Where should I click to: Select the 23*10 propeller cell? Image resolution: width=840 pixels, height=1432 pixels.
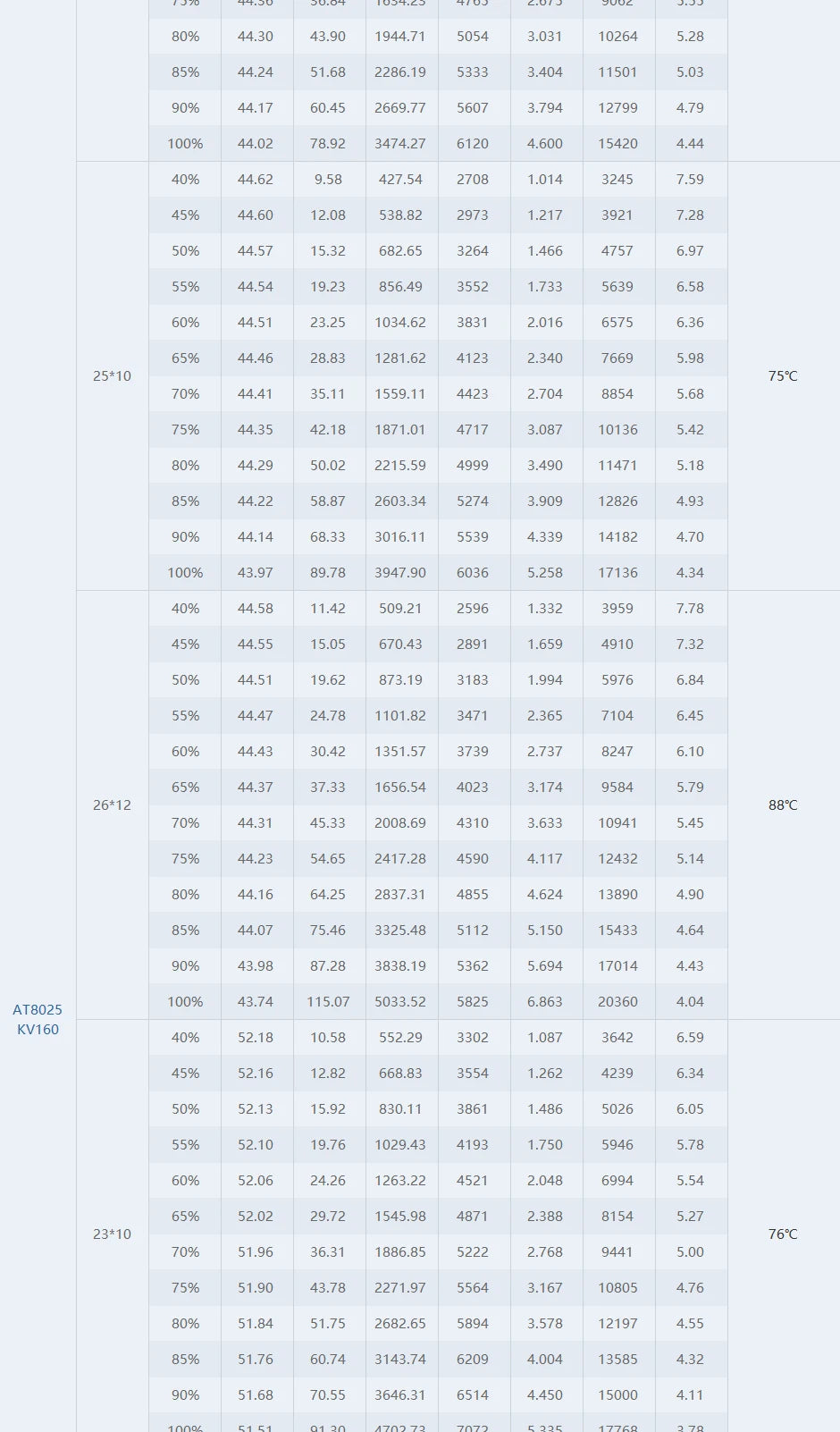tap(112, 1234)
